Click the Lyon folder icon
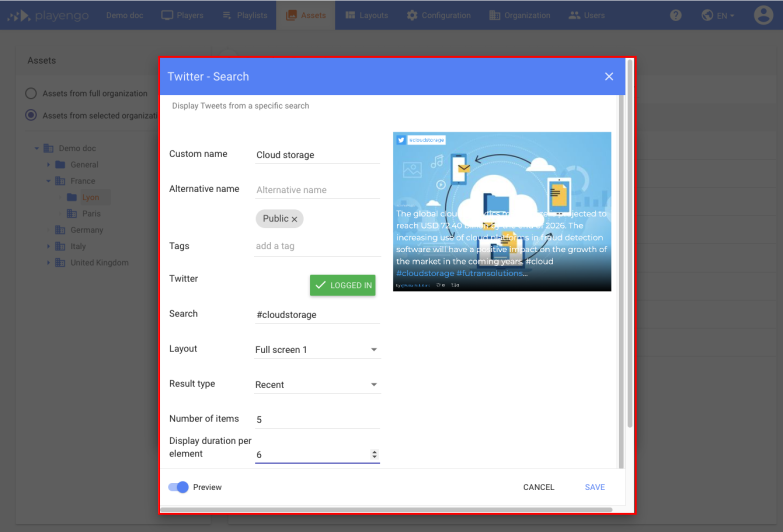783x532 pixels. click(x=72, y=197)
